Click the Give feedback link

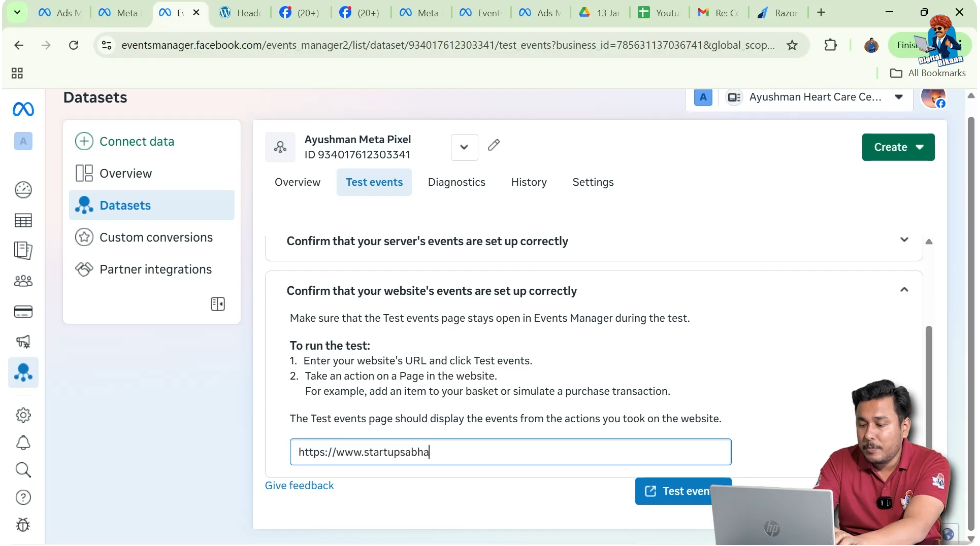(x=299, y=485)
